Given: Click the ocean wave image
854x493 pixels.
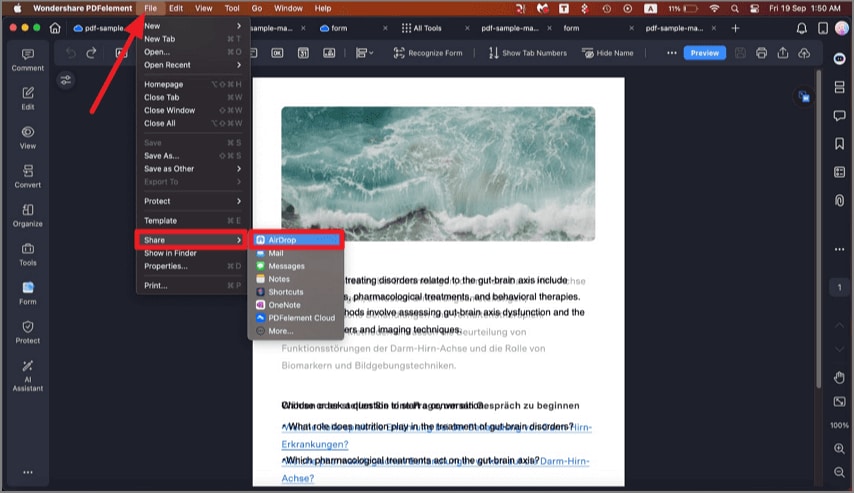Looking at the screenshot, I should 438,174.
